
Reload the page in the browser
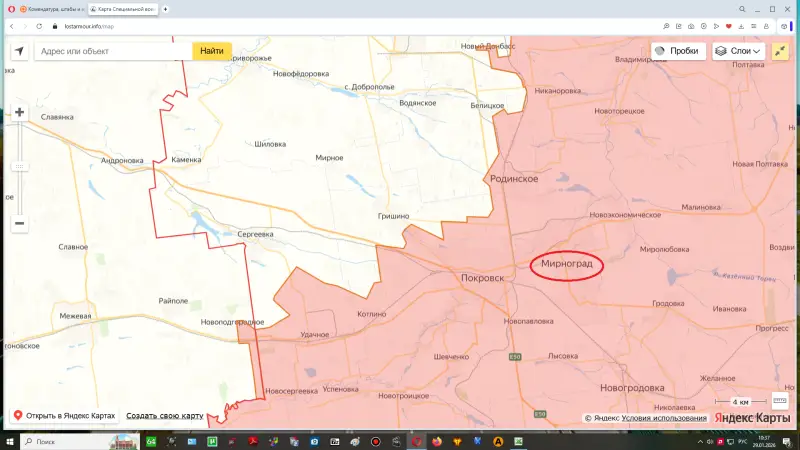[x=38, y=25]
